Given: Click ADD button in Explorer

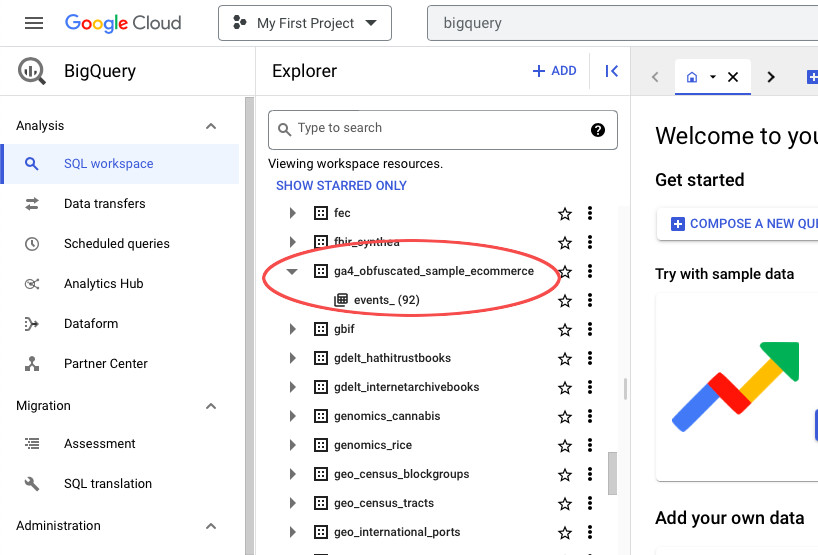Looking at the screenshot, I should [554, 71].
